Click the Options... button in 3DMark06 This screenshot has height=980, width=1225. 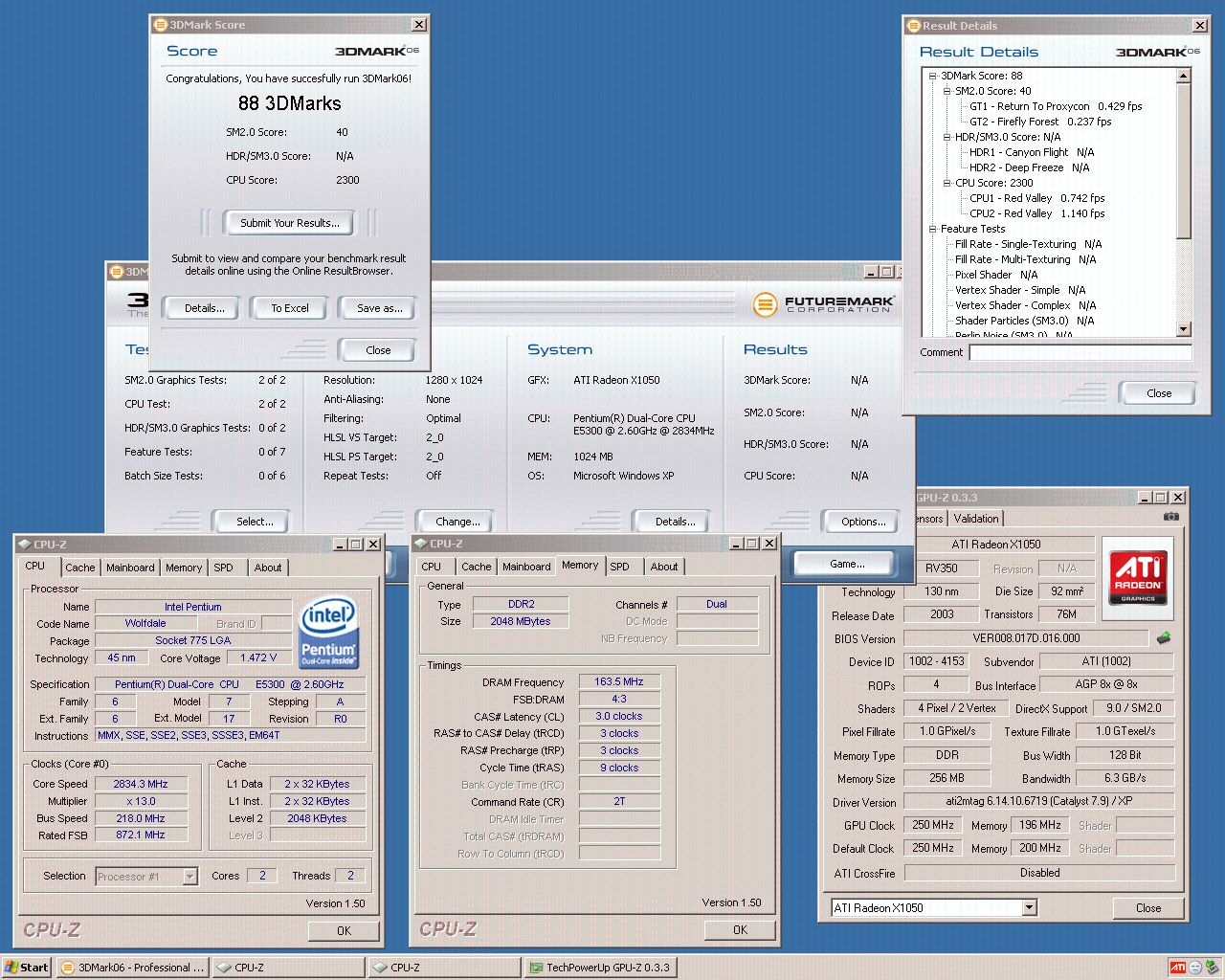point(863,522)
